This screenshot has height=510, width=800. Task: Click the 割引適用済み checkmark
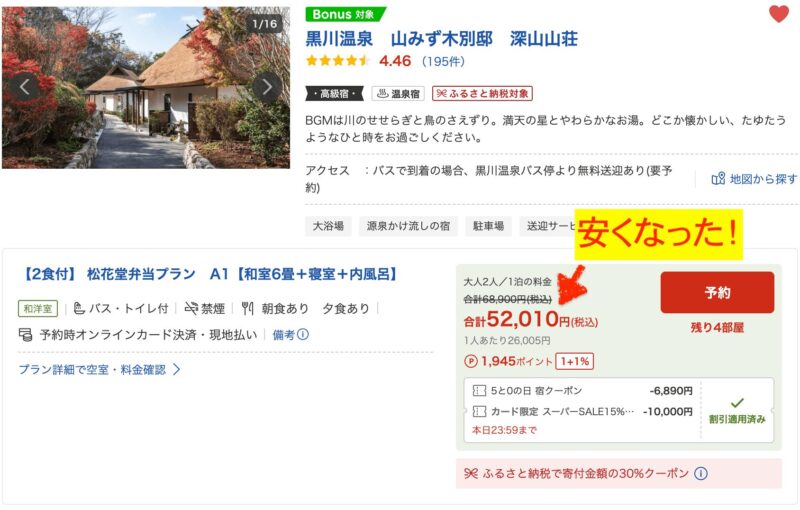click(737, 403)
